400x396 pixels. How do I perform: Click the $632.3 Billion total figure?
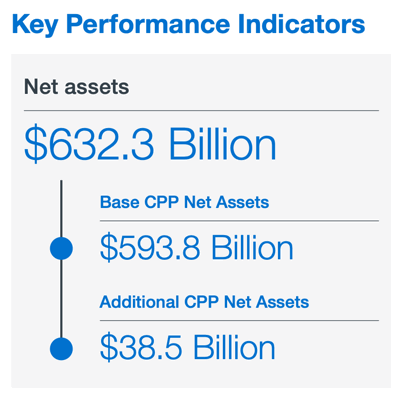150,142
